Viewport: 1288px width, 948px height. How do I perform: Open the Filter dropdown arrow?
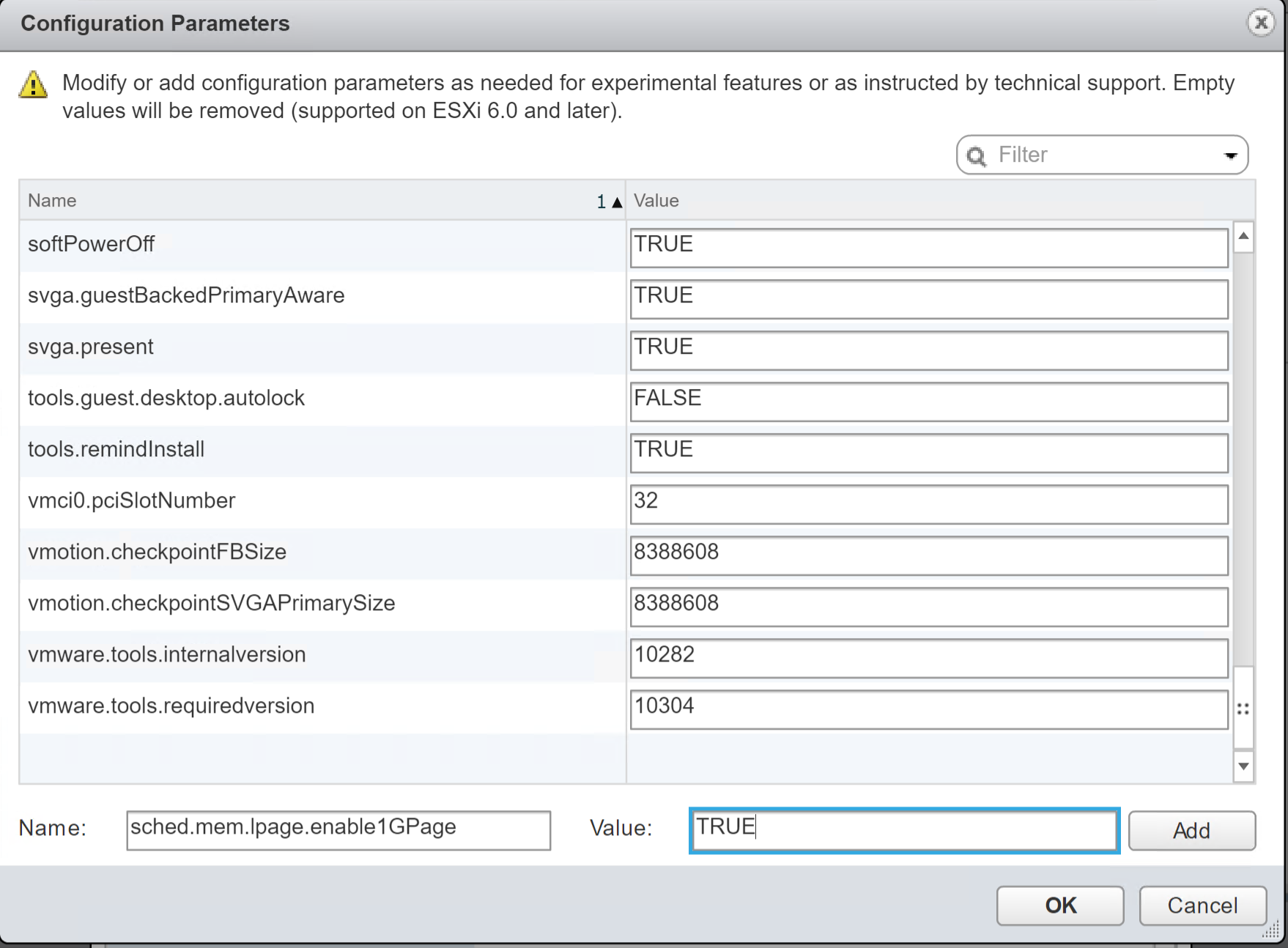click(x=1231, y=155)
